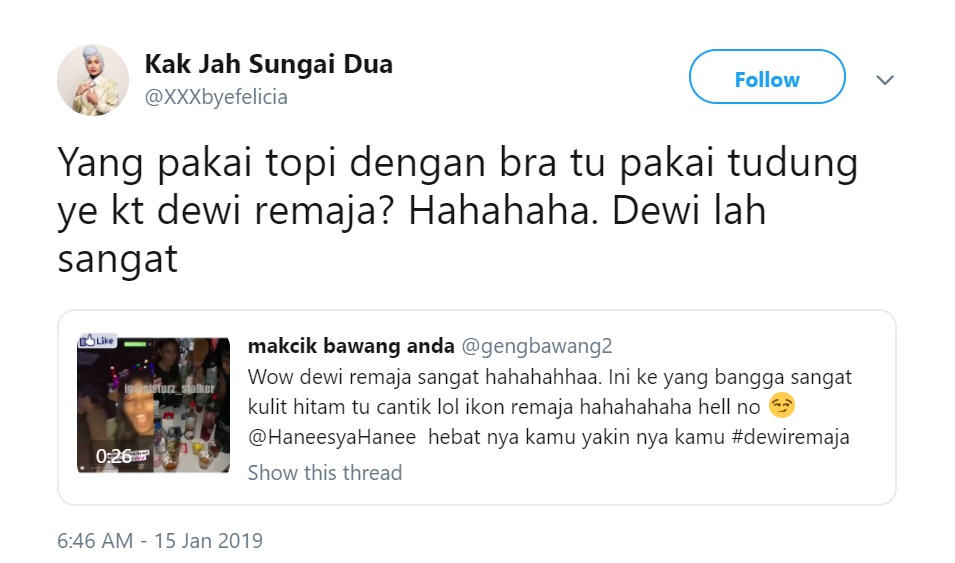Image resolution: width=955 pixels, height=563 pixels.
Task: Click the ig@sisturz_stalker watermark on video
Action: [169, 388]
